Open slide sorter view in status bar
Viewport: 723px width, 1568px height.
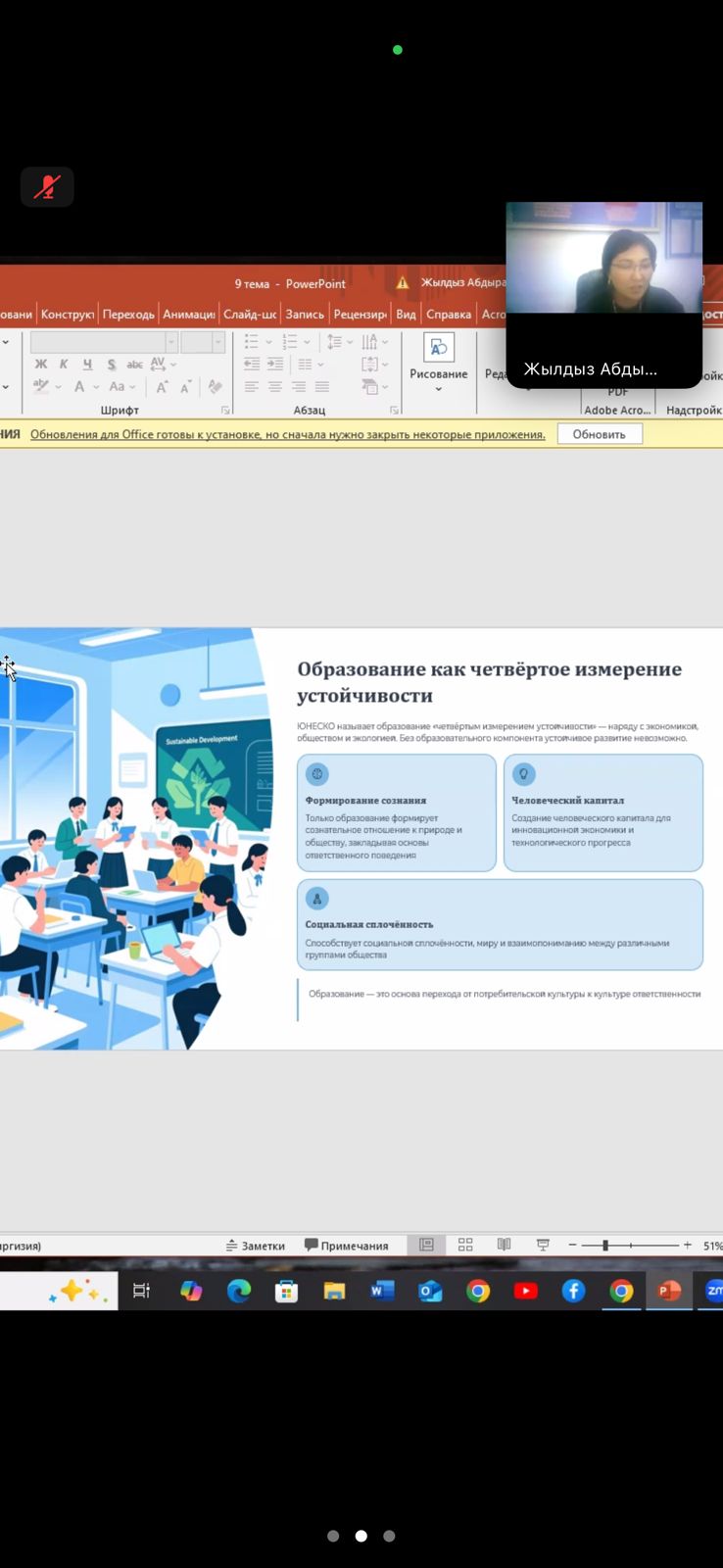click(x=465, y=1245)
